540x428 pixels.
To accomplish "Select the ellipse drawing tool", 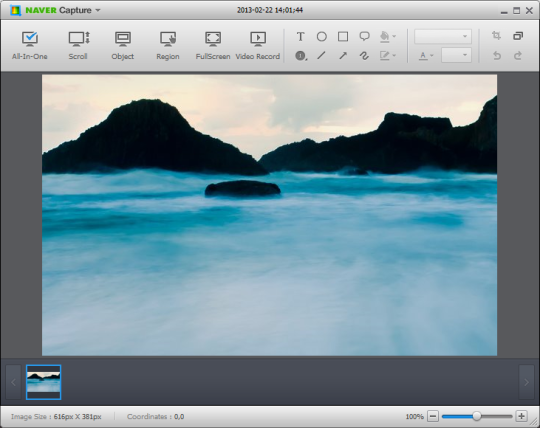I will point(322,36).
